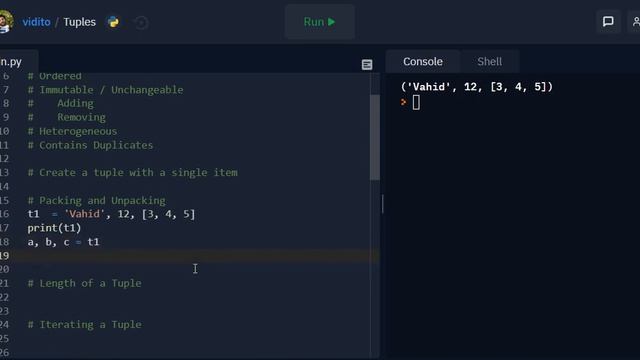The image size is (640, 360).
Task: Click line number 19 in gutter
Action: point(4,256)
